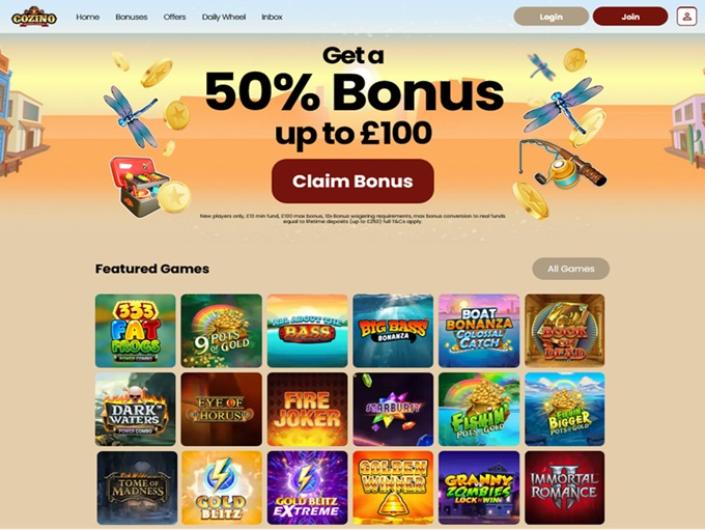Image resolution: width=705 pixels, height=530 pixels.
Task: Click the Login button
Action: (551, 17)
